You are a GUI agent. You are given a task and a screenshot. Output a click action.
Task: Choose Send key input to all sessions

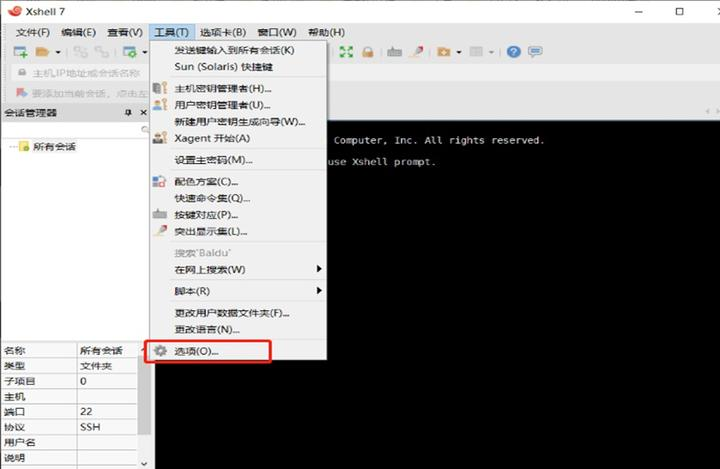pyautogui.click(x=238, y=50)
